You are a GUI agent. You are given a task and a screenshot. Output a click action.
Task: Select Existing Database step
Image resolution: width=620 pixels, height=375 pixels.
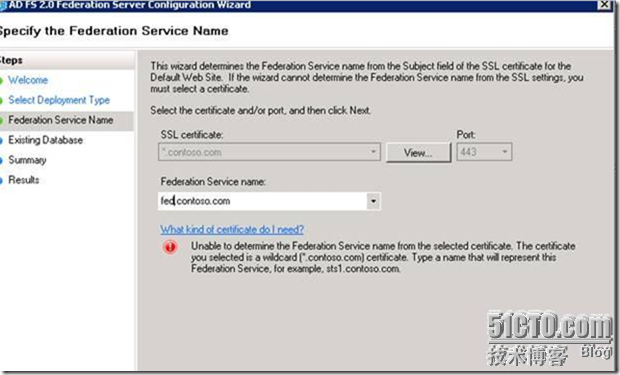click(45, 140)
